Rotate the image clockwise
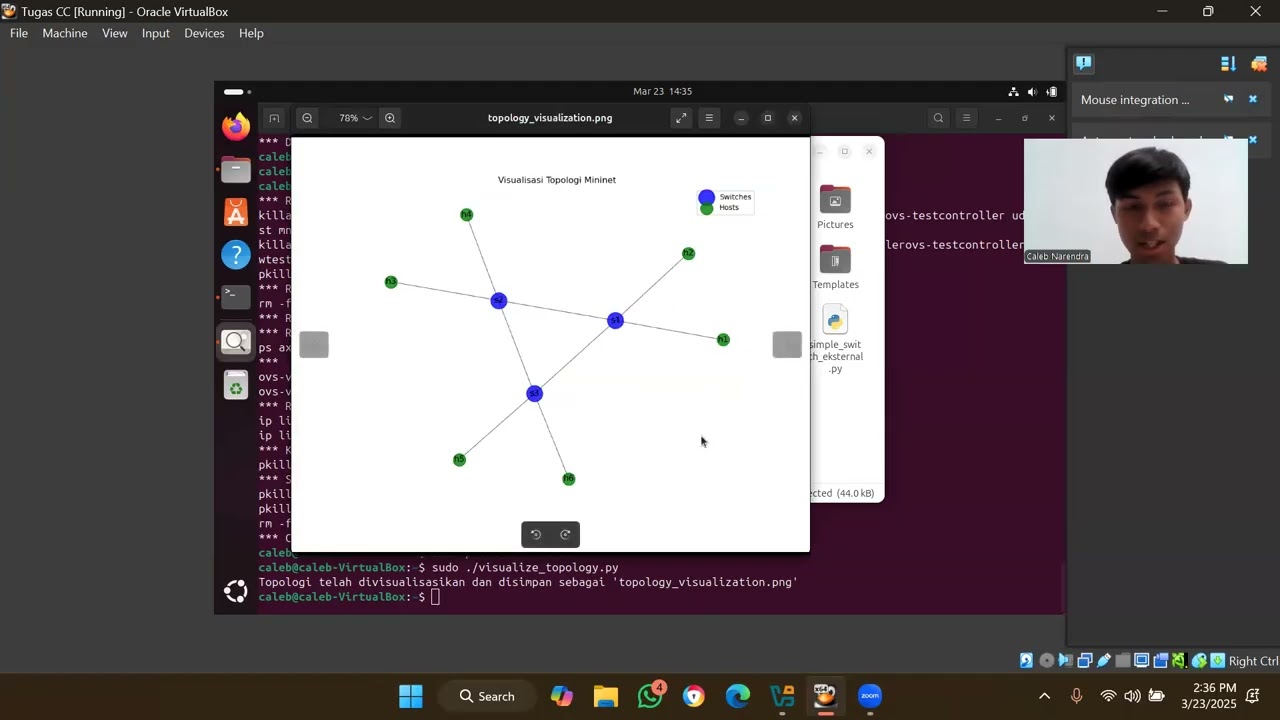This screenshot has width=1280, height=720. click(565, 535)
